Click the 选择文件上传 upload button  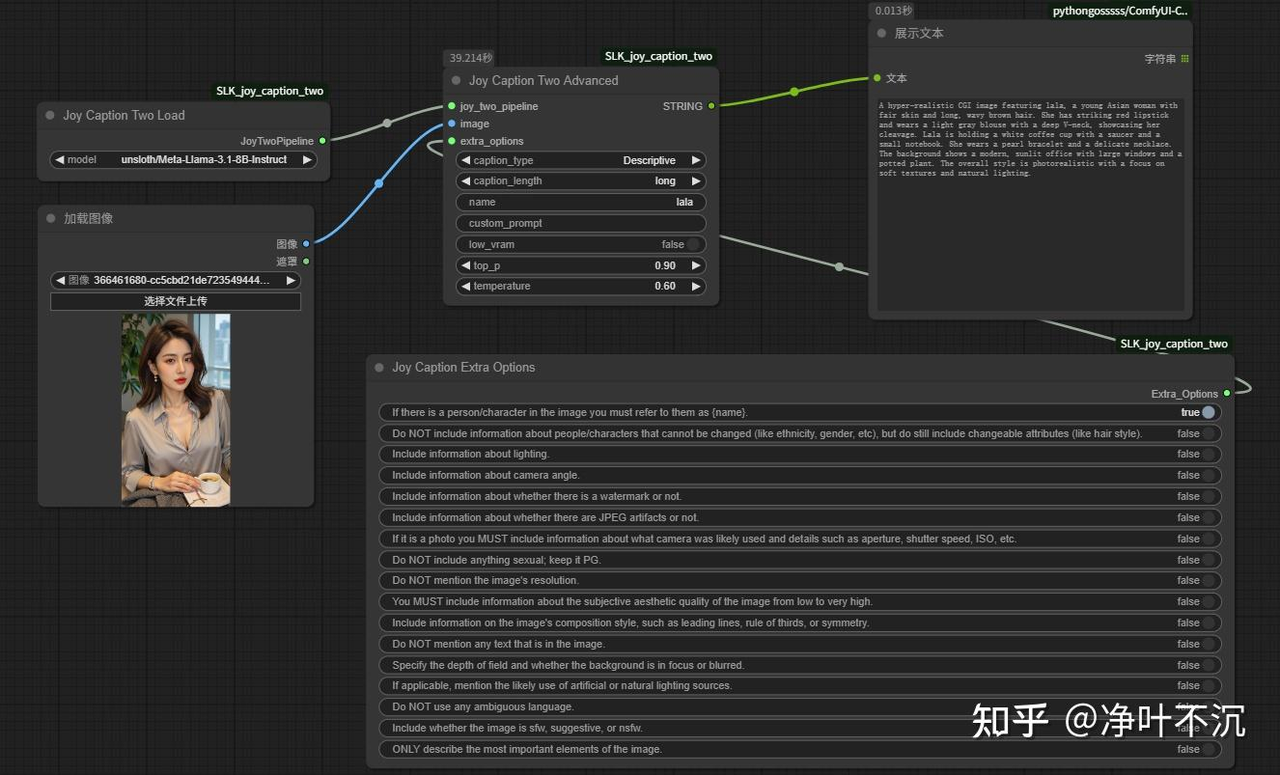pyautogui.click(x=175, y=301)
